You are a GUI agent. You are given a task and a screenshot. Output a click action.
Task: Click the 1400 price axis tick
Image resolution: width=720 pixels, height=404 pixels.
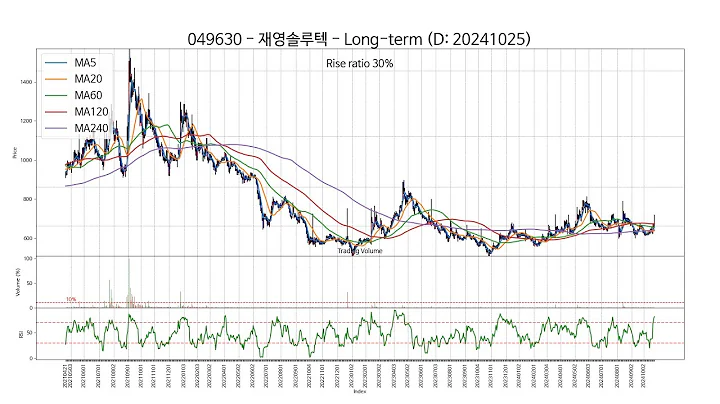tap(27, 82)
